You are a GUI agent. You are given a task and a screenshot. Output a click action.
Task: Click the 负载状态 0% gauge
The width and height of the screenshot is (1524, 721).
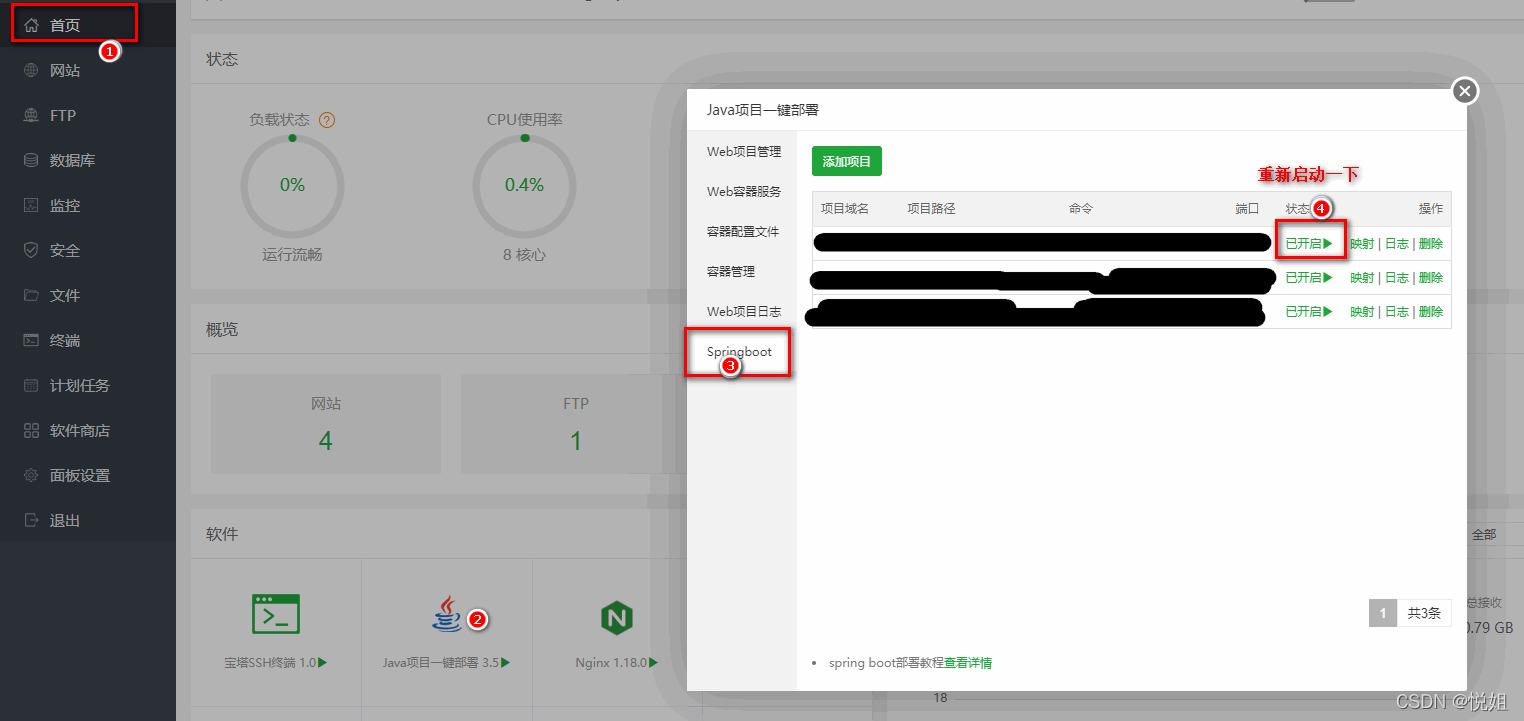pos(292,186)
